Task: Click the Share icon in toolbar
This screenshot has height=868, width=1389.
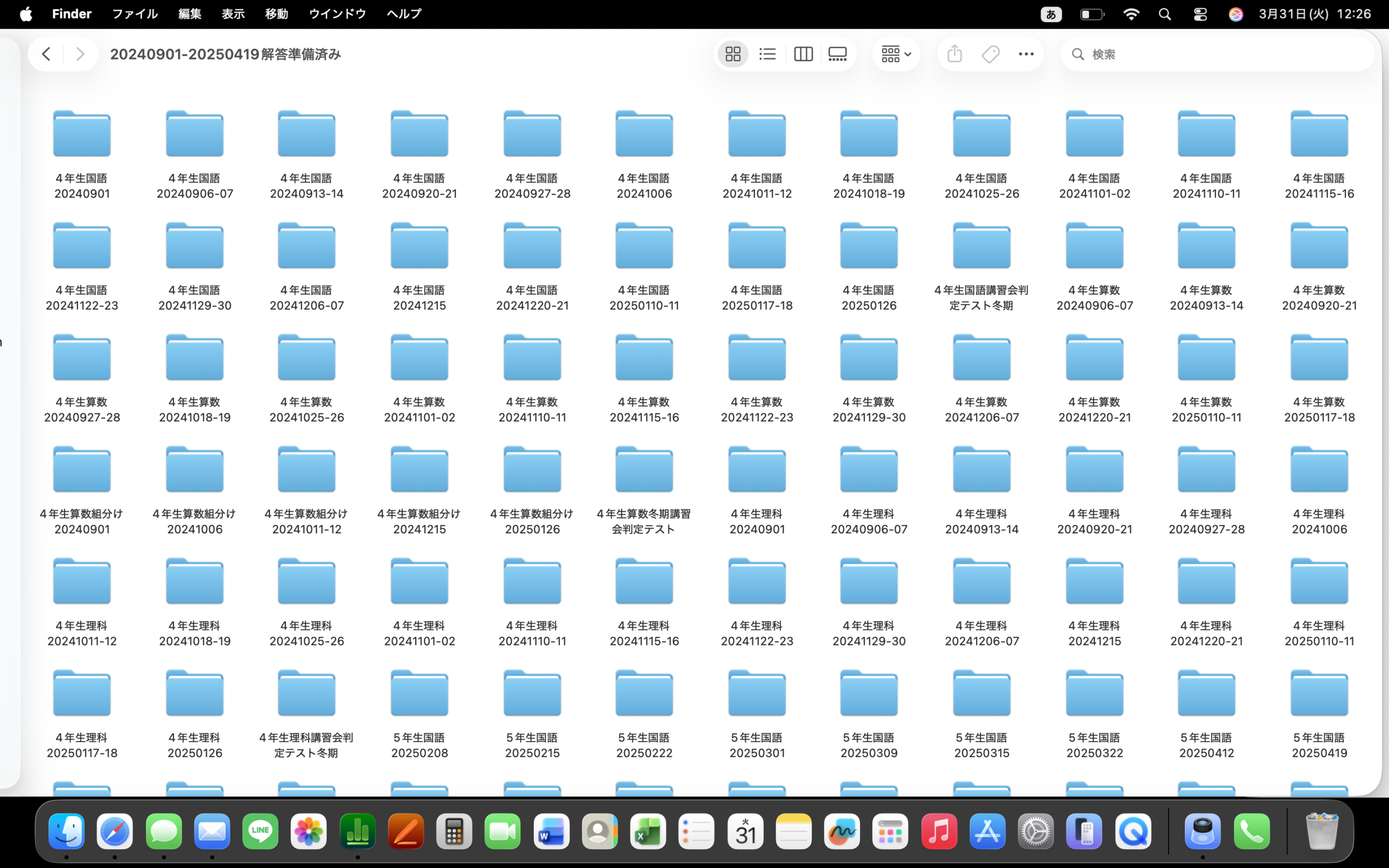Action: 954,54
